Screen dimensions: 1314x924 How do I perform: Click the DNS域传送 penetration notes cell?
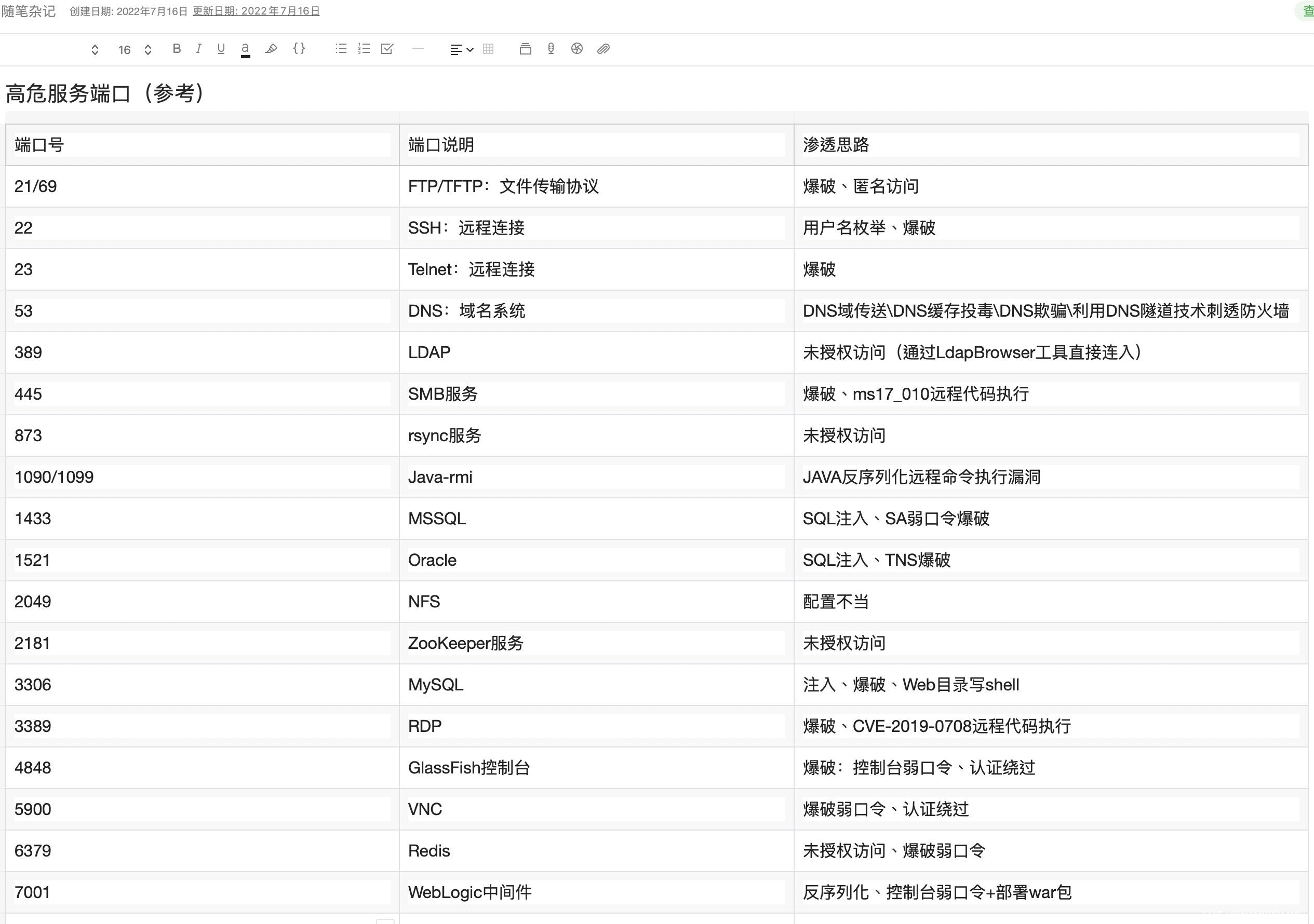coord(1051,310)
